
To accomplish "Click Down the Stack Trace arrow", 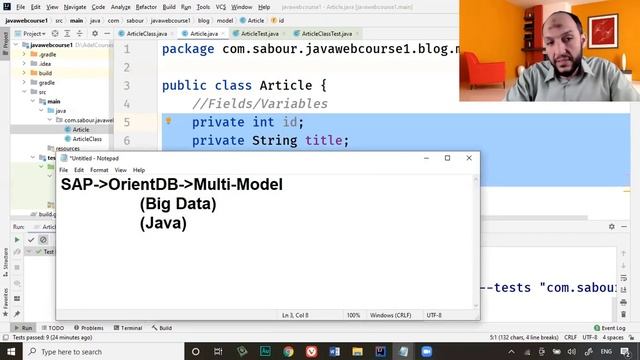I will coord(623,266).
